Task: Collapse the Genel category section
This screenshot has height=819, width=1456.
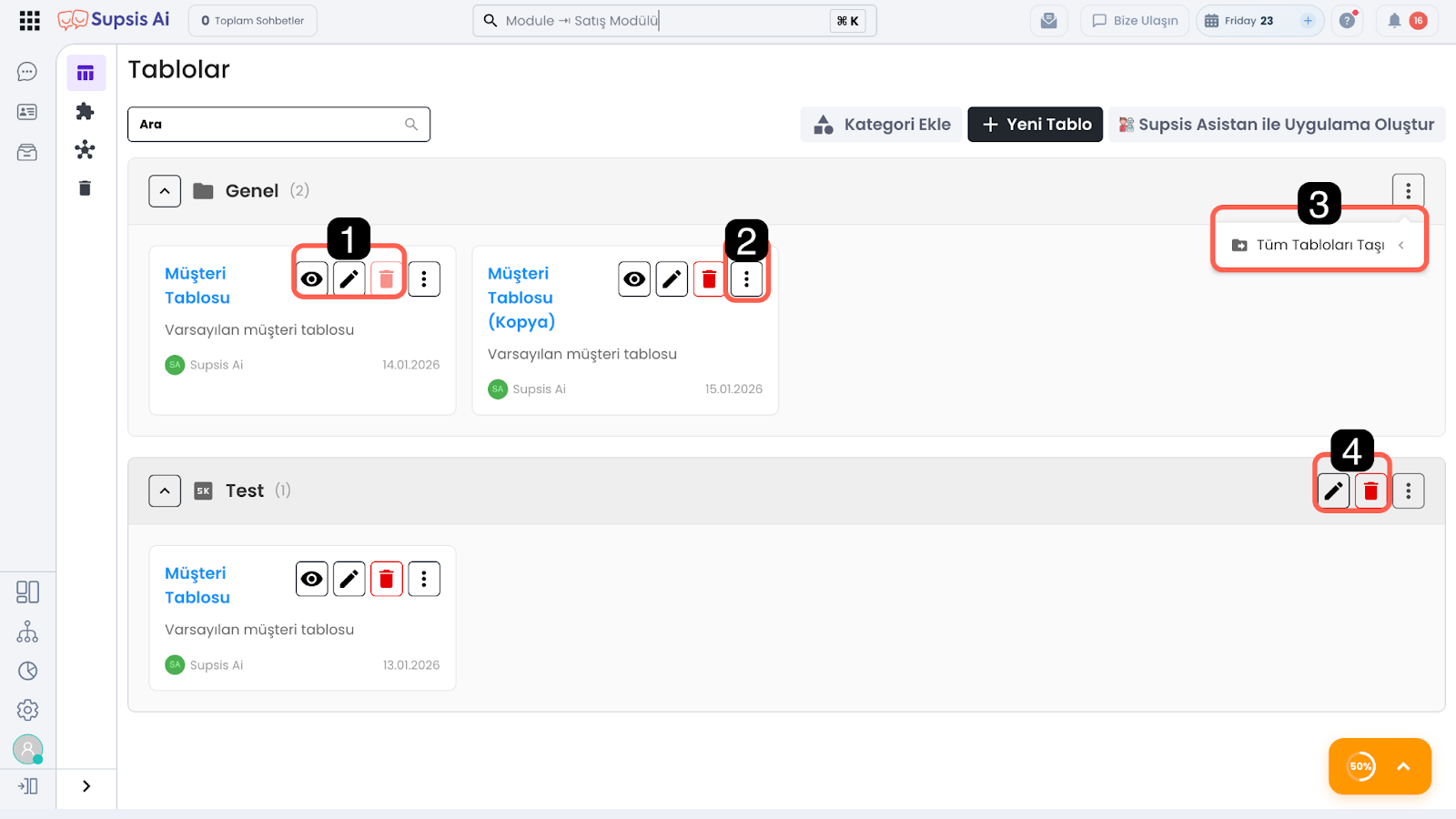Action: (165, 191)
